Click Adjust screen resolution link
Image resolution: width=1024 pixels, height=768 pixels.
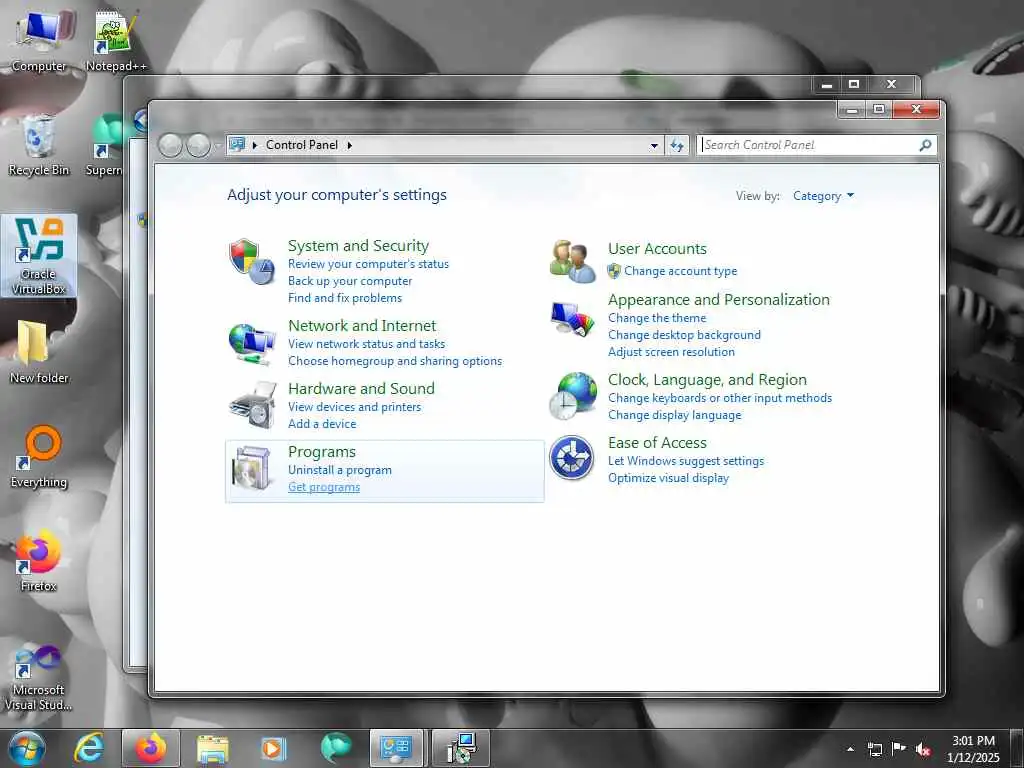[x=671, y=352]
